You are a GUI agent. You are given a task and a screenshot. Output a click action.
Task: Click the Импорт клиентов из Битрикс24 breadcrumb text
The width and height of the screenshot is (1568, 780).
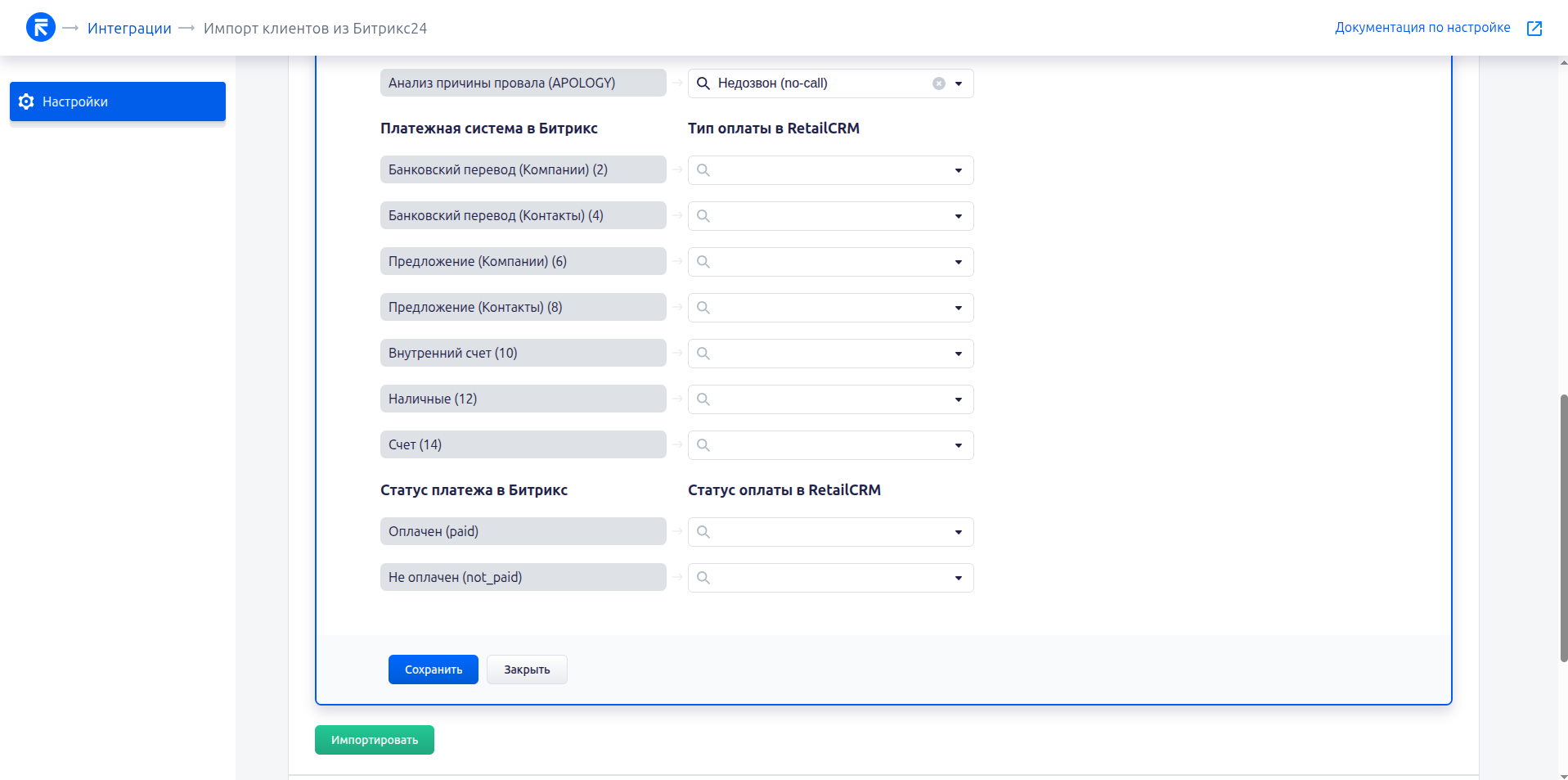pyautogui.click(x=315, y=29)
